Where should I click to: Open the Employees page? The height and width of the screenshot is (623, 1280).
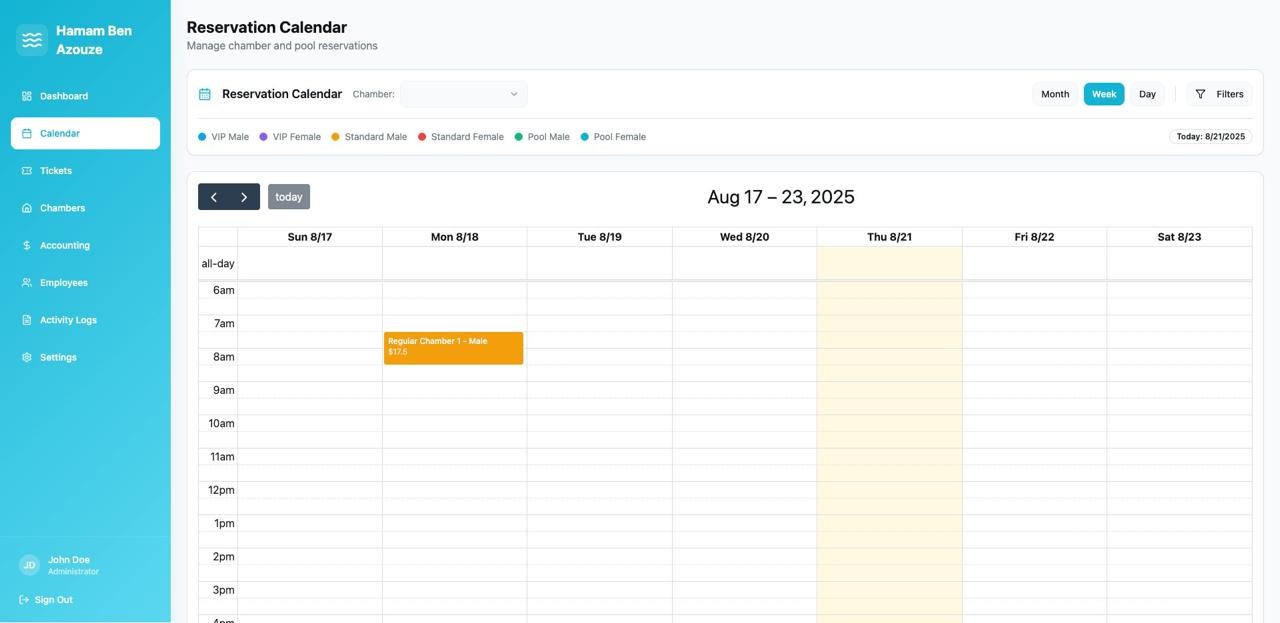pyautogui.click(x=85, y=283)
